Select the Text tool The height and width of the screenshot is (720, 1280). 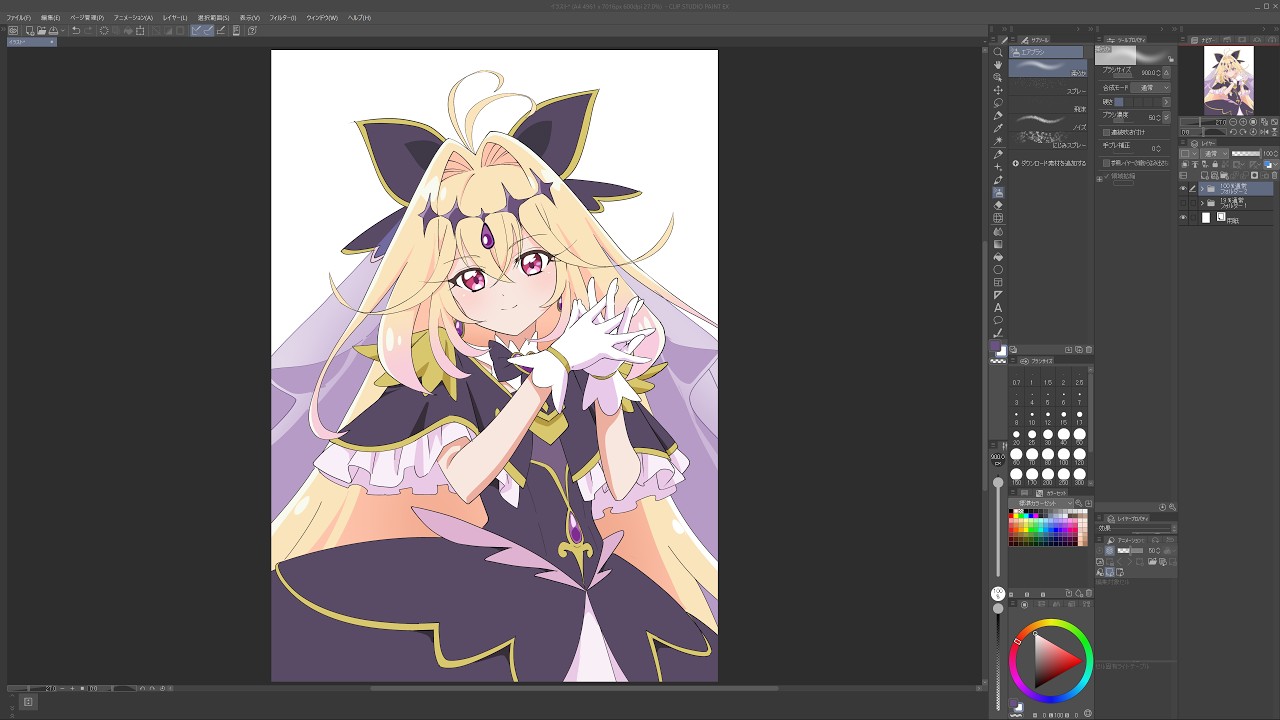(x=998, y=308)
